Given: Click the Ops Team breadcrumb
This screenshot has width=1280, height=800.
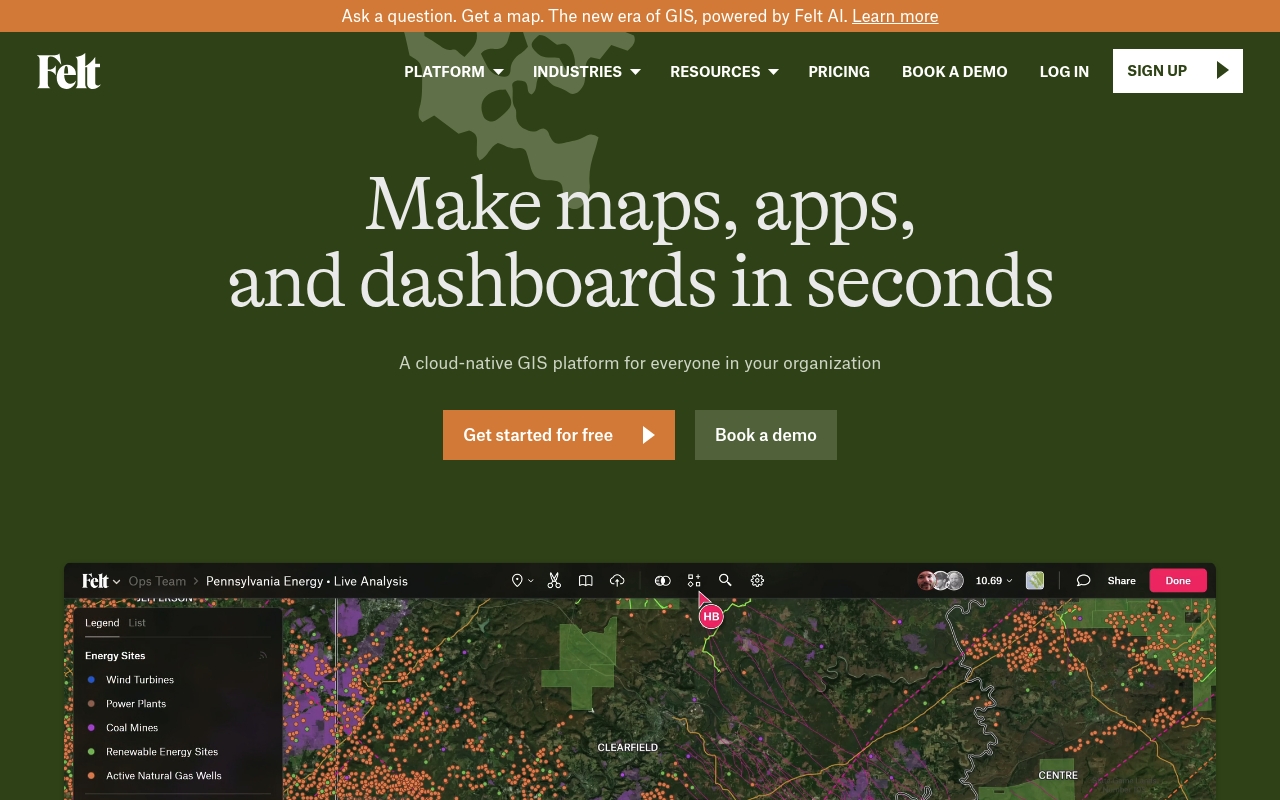Looking at the screenshot, I should coord(157,581).
